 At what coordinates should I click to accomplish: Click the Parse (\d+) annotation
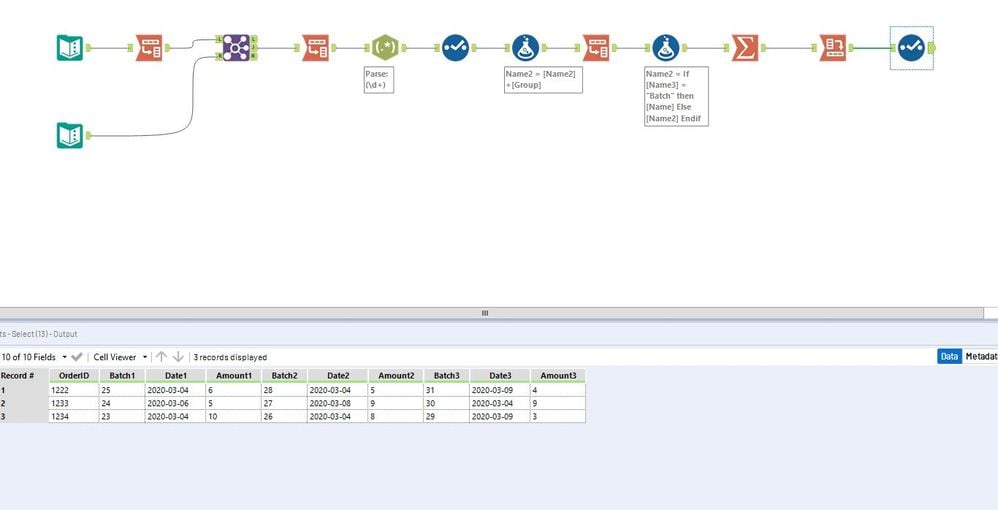coord(379,80)
